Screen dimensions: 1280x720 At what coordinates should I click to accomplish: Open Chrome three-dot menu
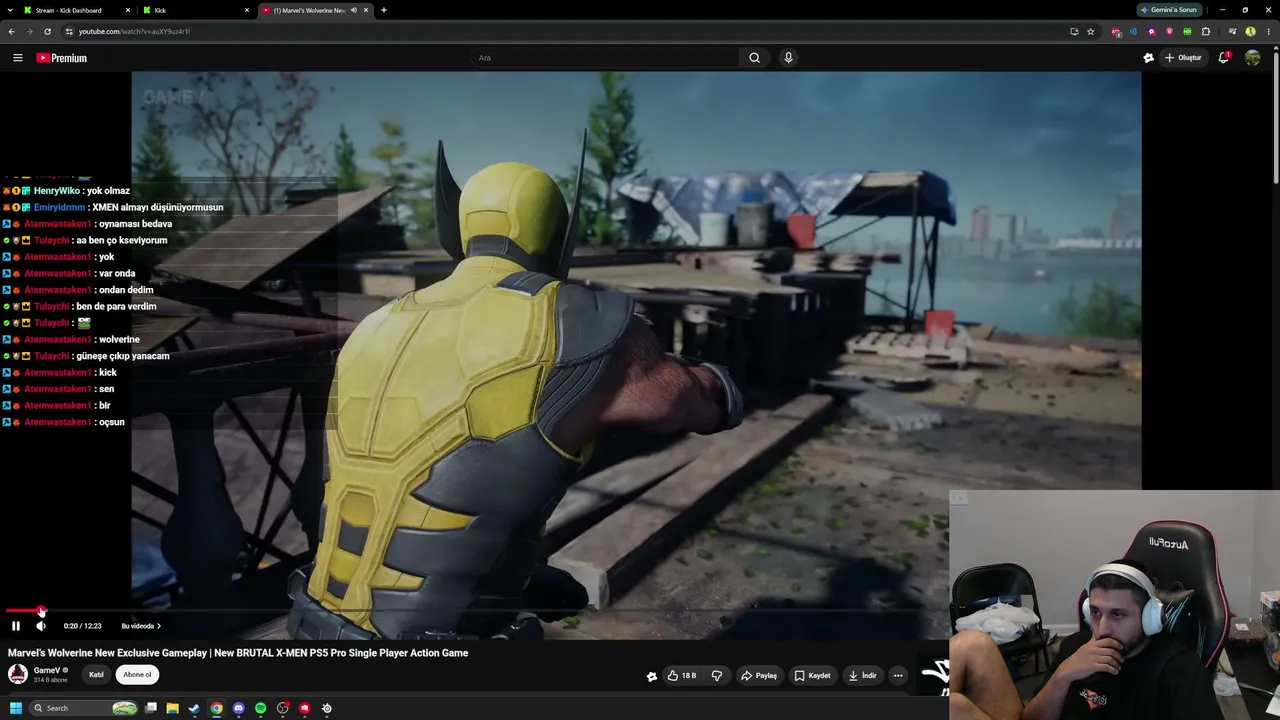[x=1268, y=31]
